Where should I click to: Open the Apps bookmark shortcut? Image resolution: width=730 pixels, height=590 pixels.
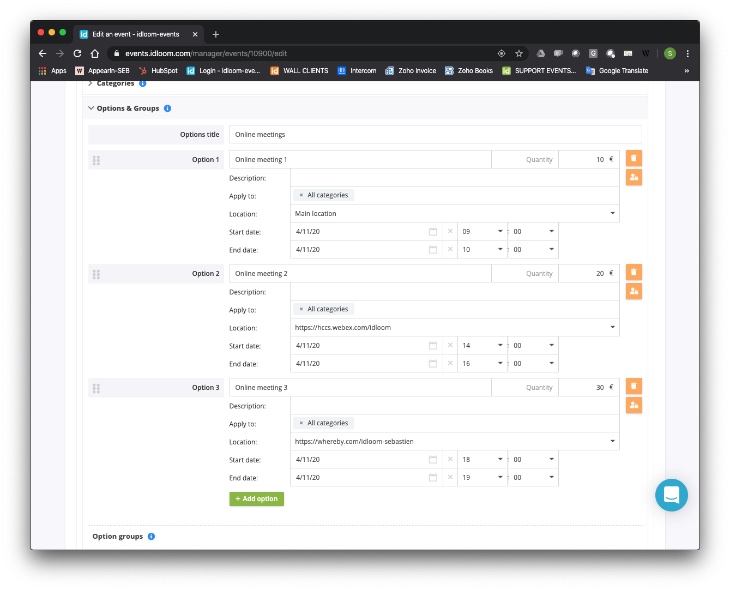coord(52,71)
